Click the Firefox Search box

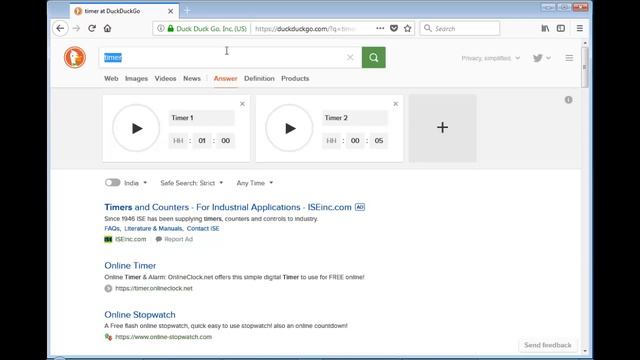pos(460,29)
